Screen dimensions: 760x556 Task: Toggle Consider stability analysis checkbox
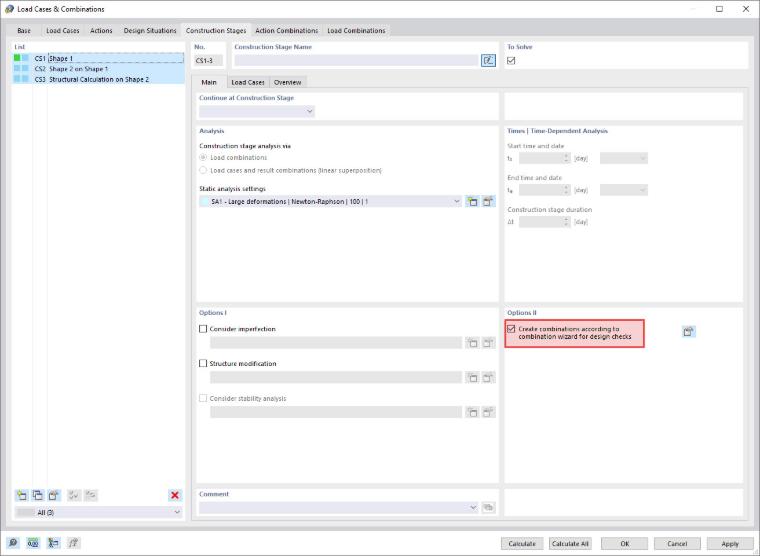click(x=203, y=398)
